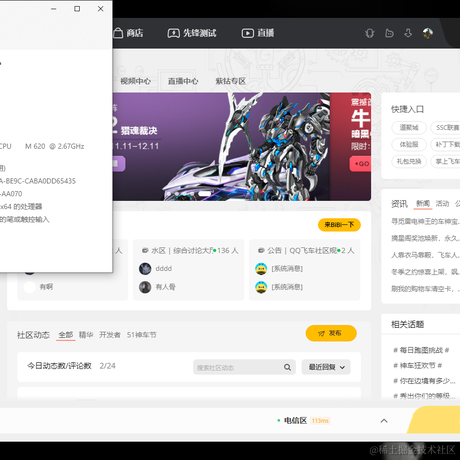Click the 有人骨 chat message
Viewport: 460px width, 460px height.
coord(165,287)
